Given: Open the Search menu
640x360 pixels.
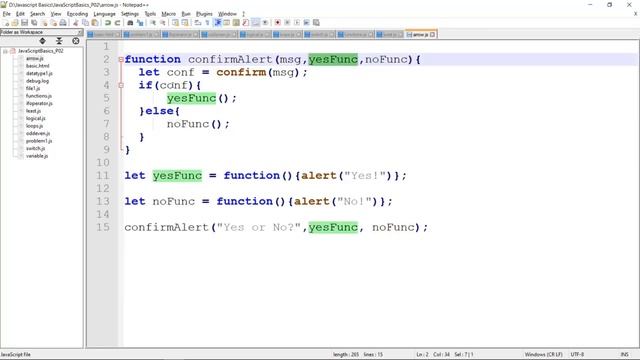Looking at the screenshot, I should [x=37, y=14].
